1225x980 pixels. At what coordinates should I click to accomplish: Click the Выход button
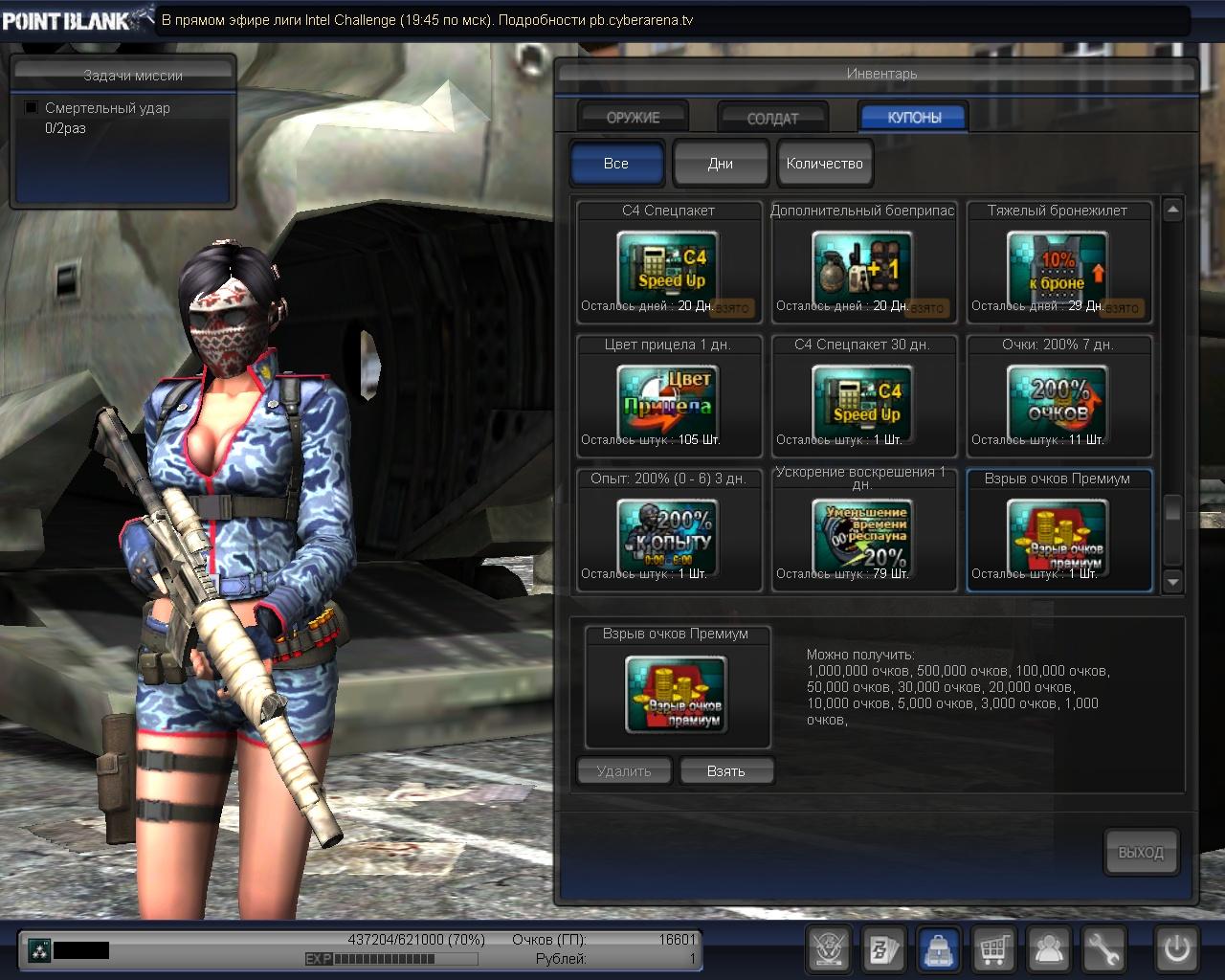pos(1141,852)
